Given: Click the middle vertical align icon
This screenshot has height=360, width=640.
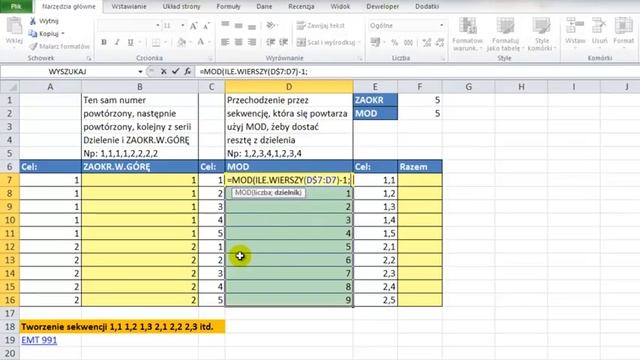Looking at the screenshot, I should (x=239, y=25).
